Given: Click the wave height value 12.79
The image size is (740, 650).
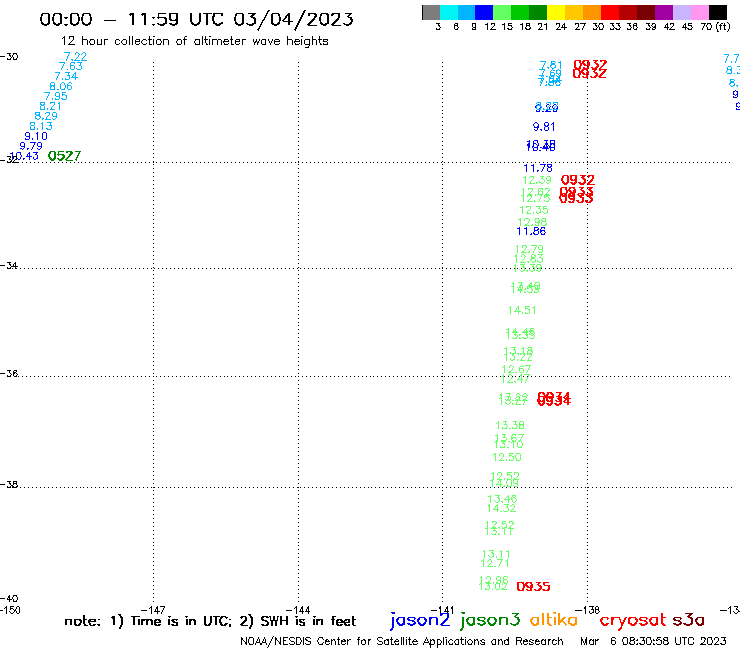Looking at the screenshot, I should [x=529, y=249].
